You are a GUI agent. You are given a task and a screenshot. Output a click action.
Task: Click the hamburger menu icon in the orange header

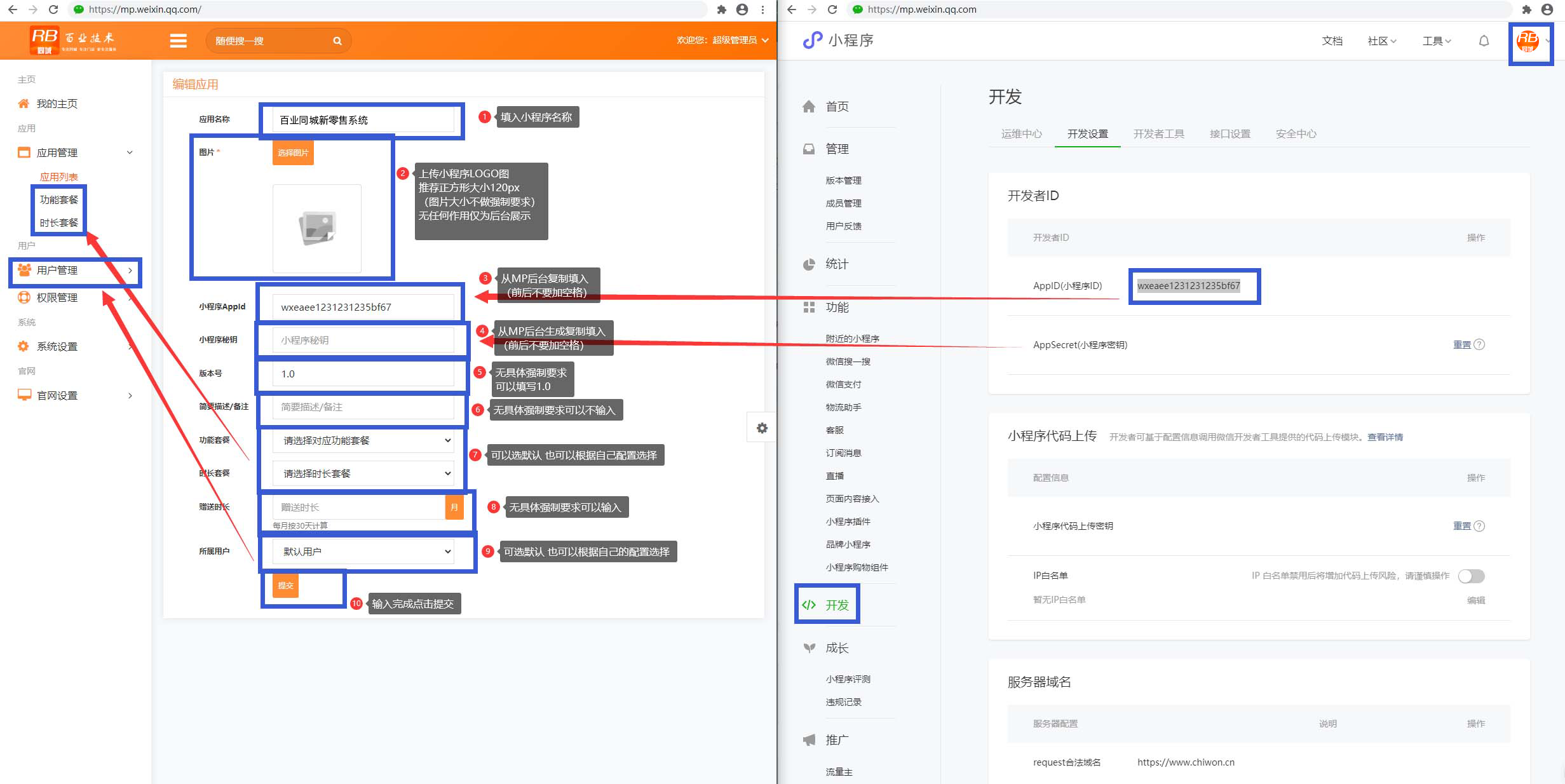179,41
